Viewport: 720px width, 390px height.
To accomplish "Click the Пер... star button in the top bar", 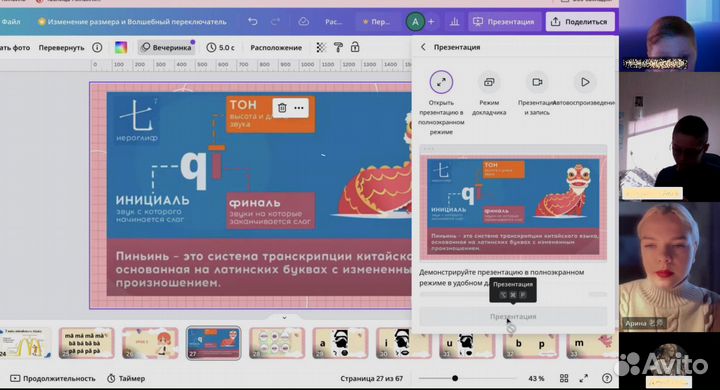I will [377, 22].
